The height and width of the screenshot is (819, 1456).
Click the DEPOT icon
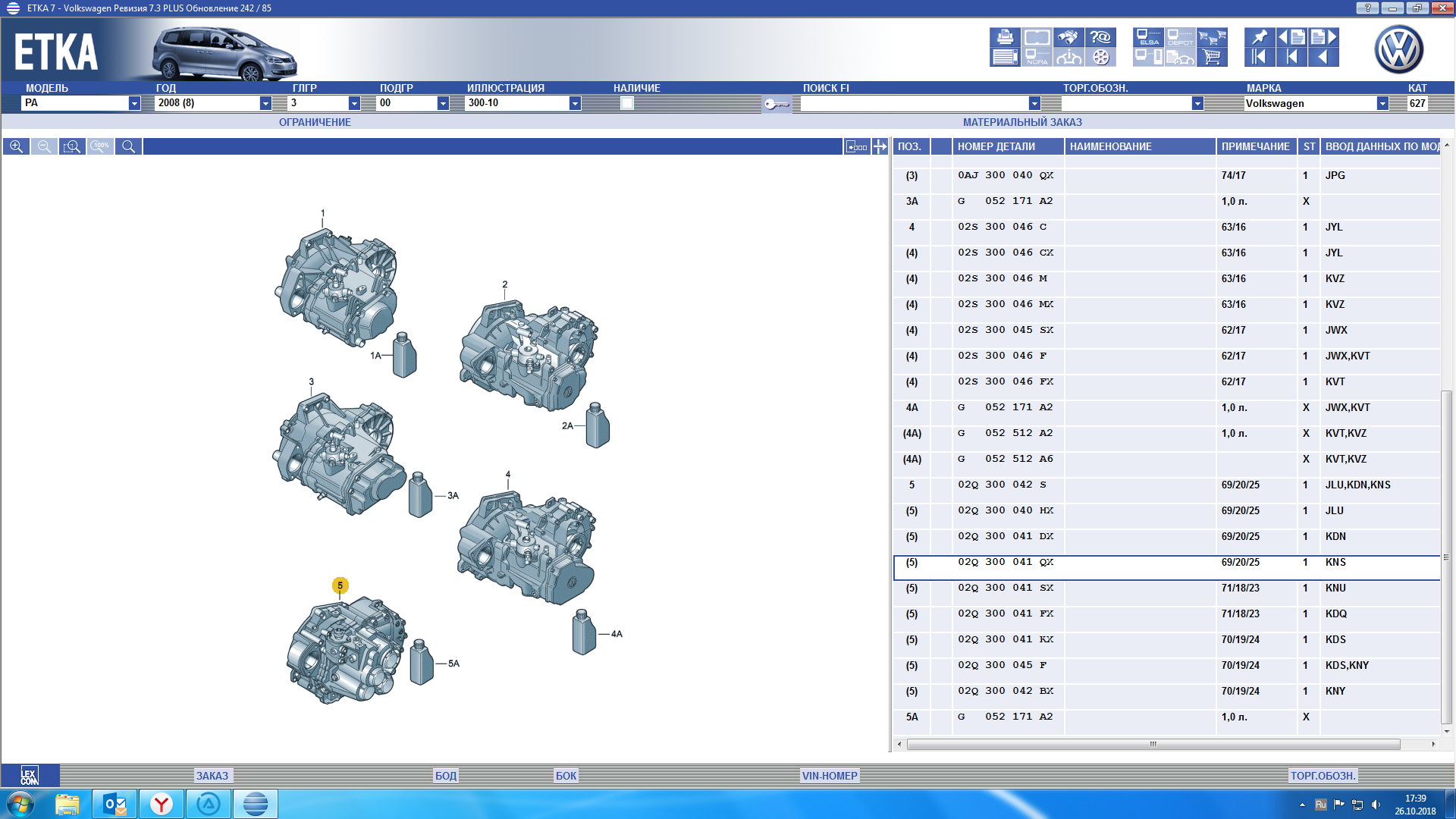coord(1180,37)
